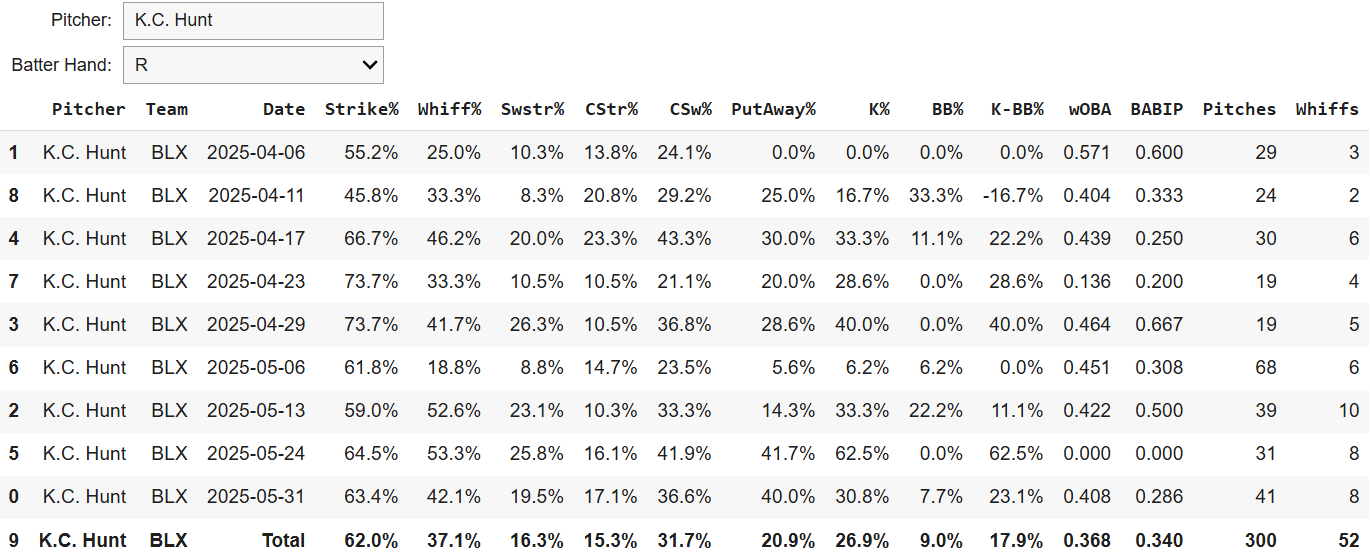This screenshot has width=1370, height=559.
Task: Open the Batter Hand dropdown
Action: 253,65
